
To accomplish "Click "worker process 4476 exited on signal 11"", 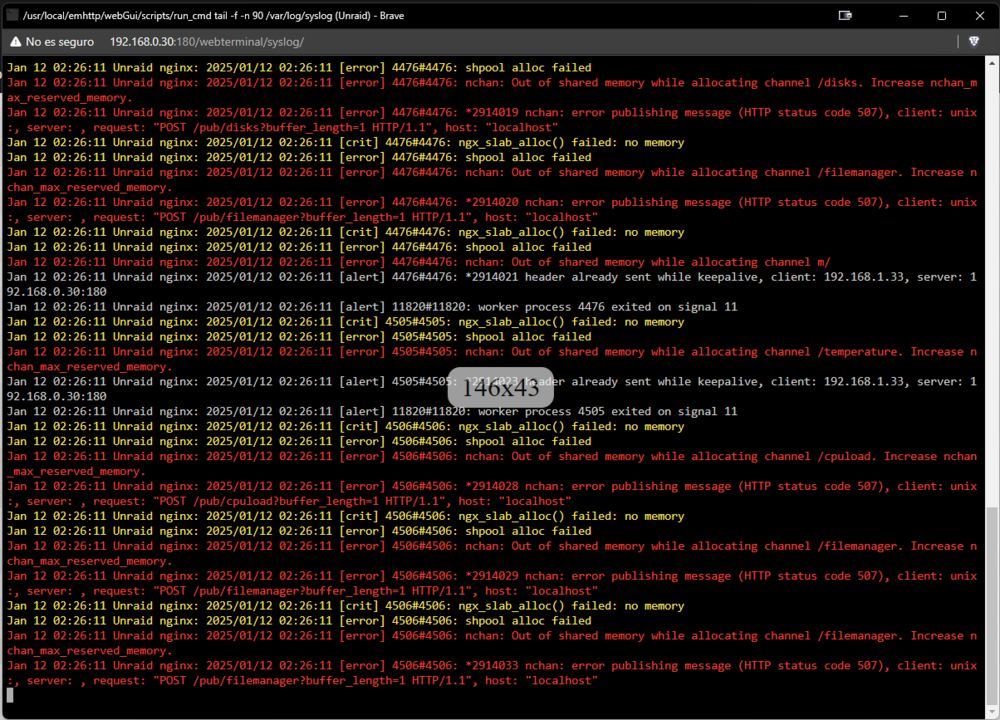I will (x=607, y=307).
